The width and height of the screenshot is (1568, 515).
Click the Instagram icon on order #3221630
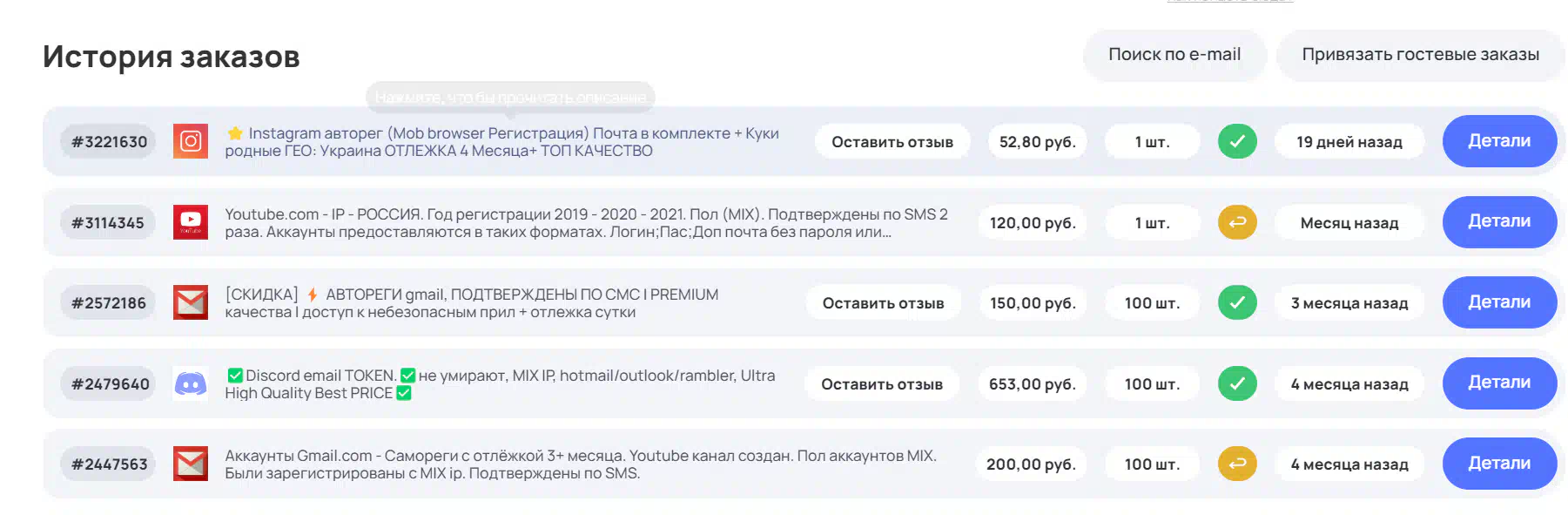191,141
